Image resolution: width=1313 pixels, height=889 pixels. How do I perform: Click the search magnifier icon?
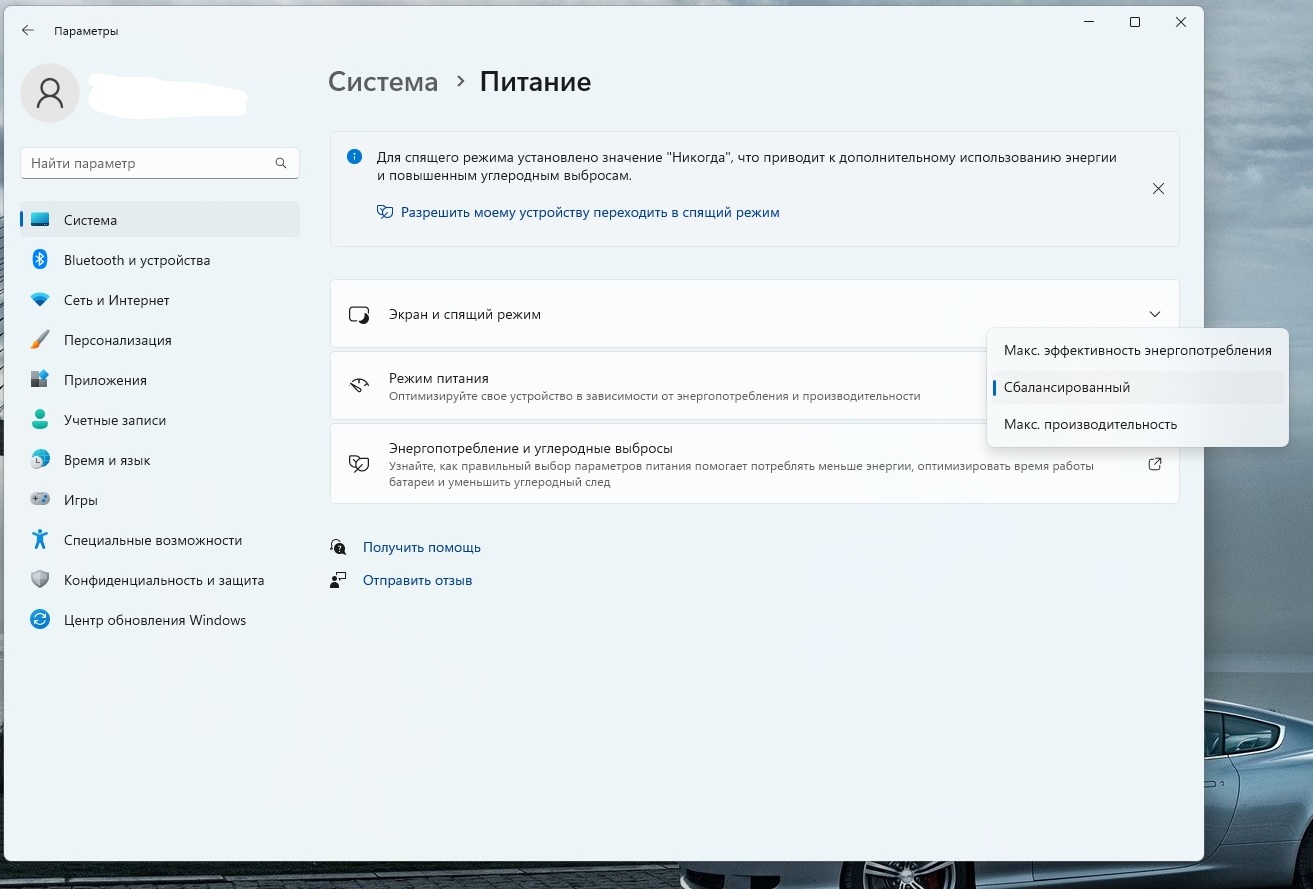(x=281, y=163)
